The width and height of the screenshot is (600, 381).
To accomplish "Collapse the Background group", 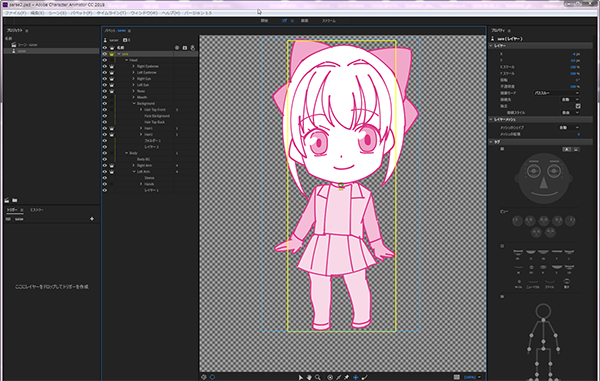I will point(134,103).
